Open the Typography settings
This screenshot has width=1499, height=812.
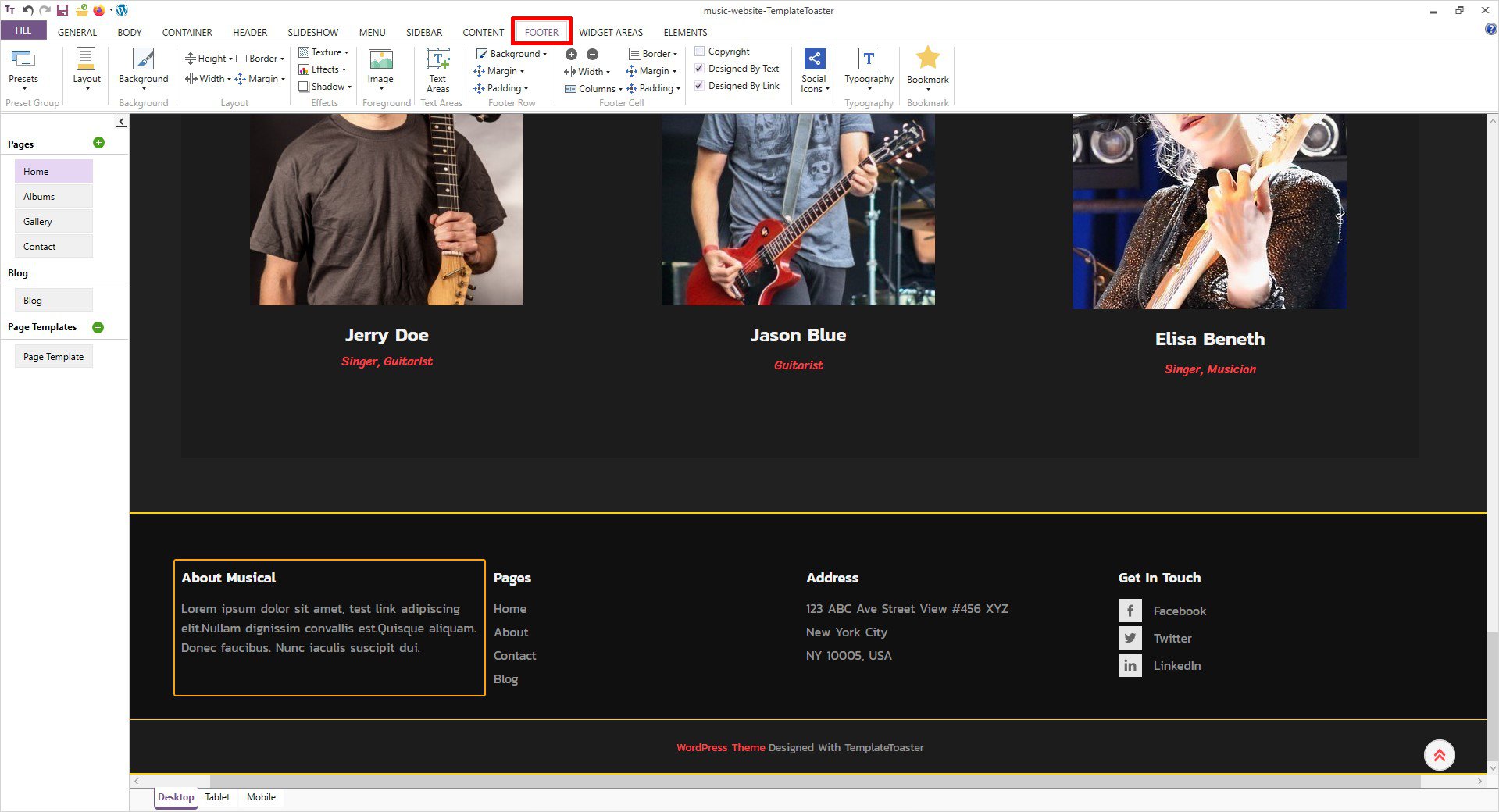pos(869,67)
